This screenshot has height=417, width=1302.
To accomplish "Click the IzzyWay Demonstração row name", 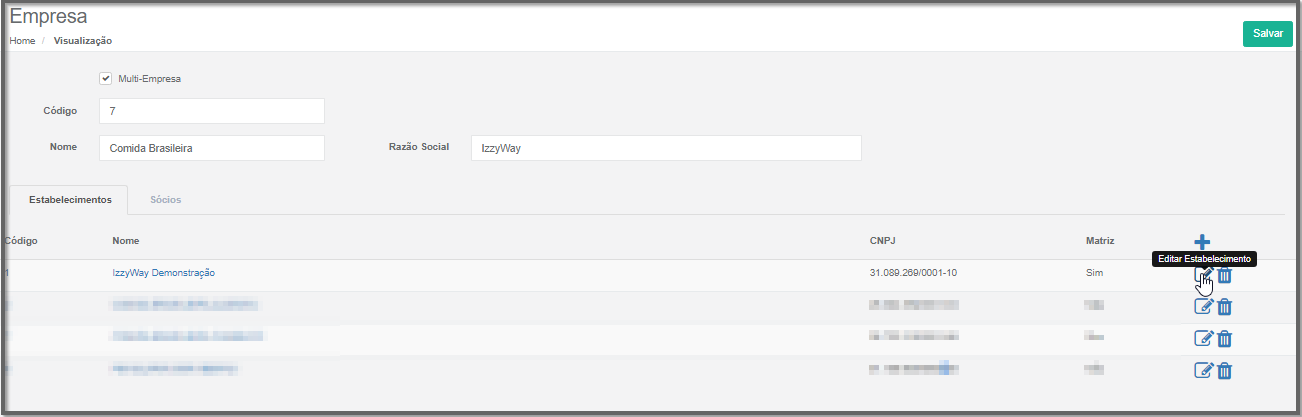I will (x=164, y=272).
